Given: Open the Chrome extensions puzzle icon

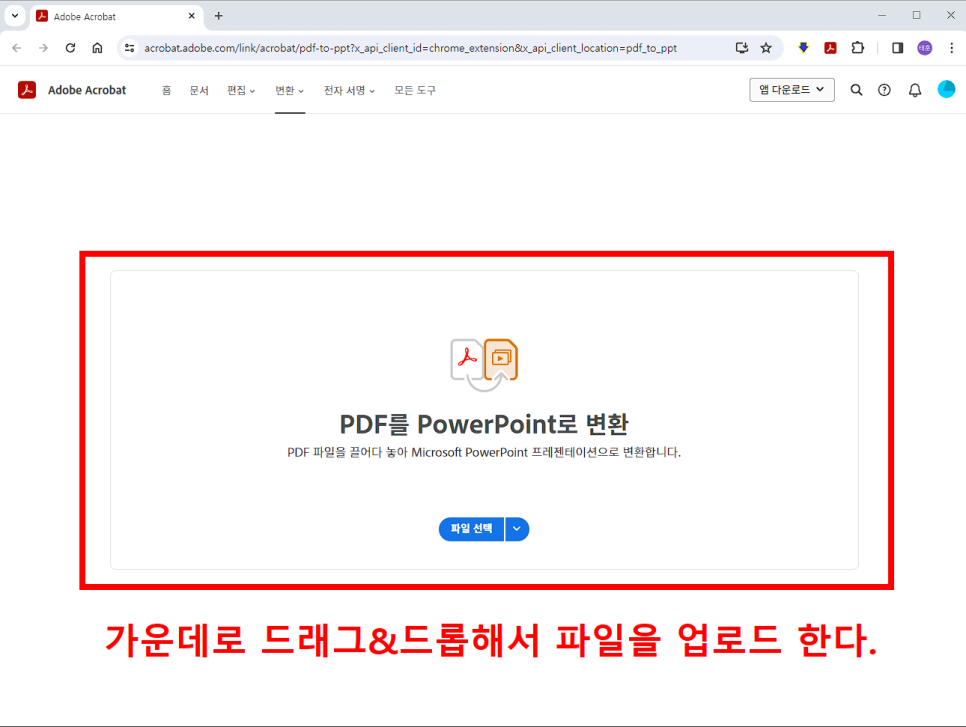Looking at the screenshot, I should (x=858, y=47).
